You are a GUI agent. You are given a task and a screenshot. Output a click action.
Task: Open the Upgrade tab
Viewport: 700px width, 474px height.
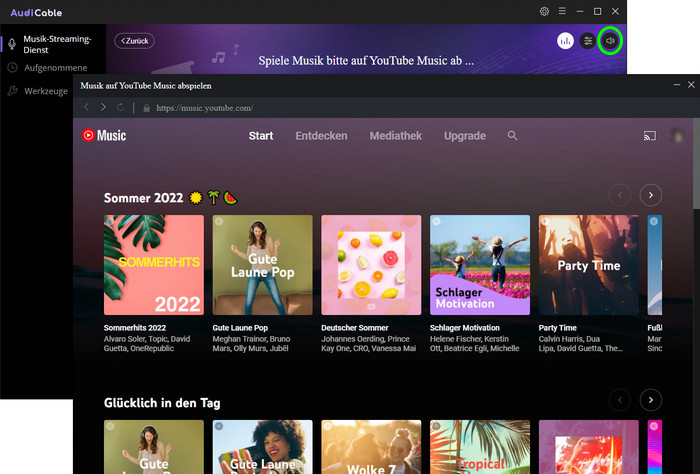click(x=465, y=136)
